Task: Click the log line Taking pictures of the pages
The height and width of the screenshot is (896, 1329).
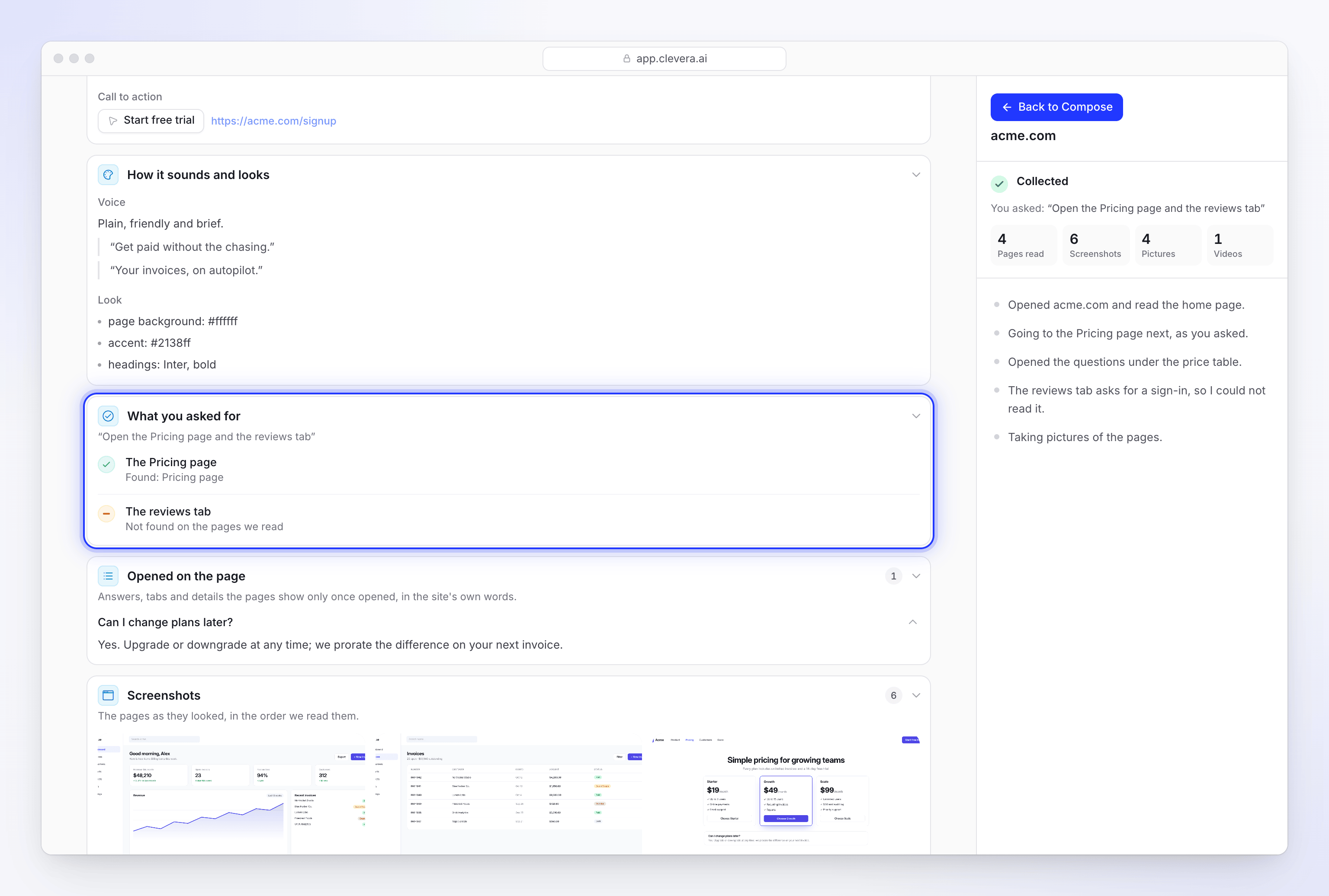Action: pyautogui.click(x=1084, y=437)
